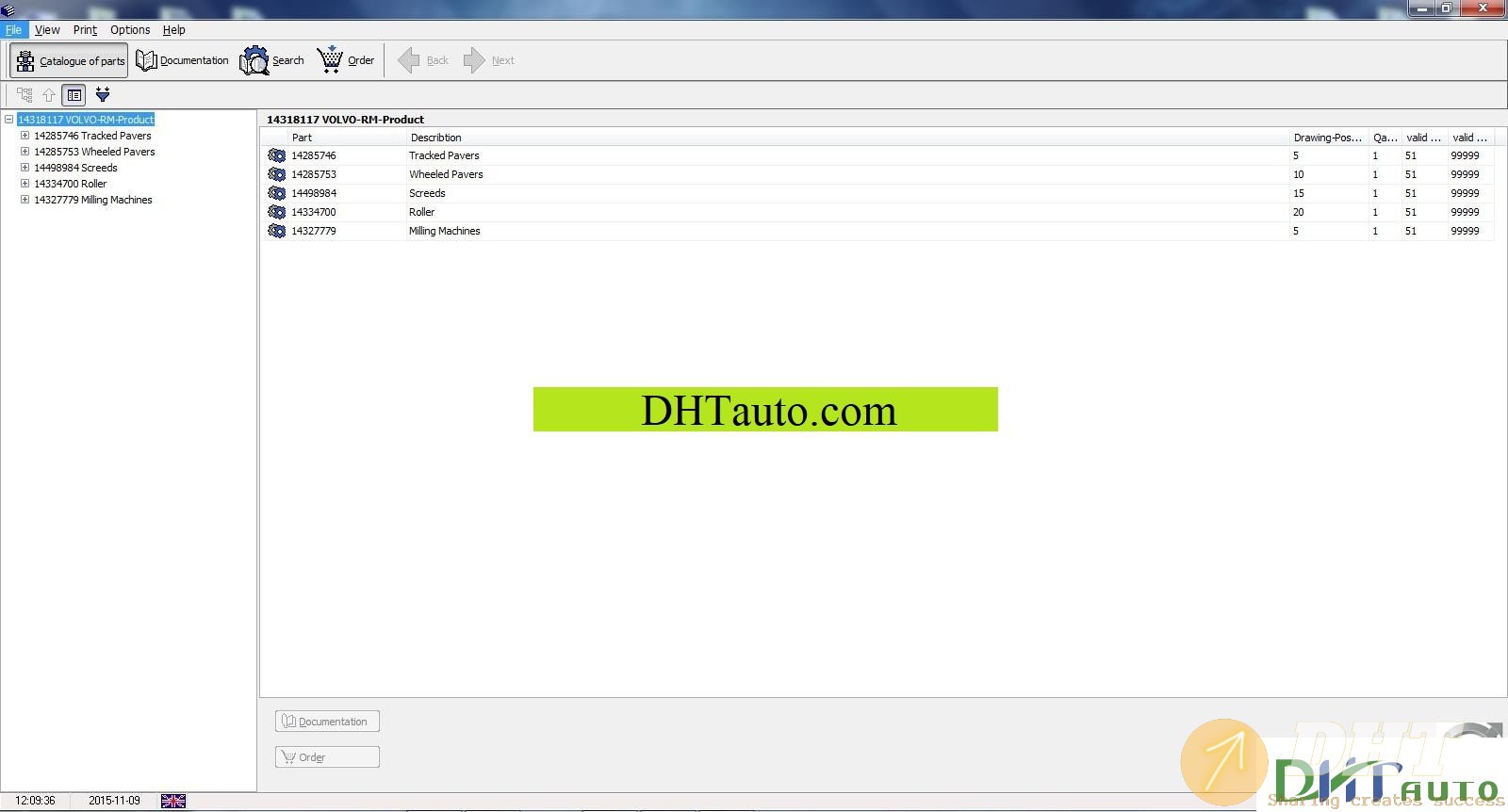The height and width of the screenshot is (812, 1508).
Task: Expand the 14285746 Tracked Pavers node
Action: (x=25, y=136)
